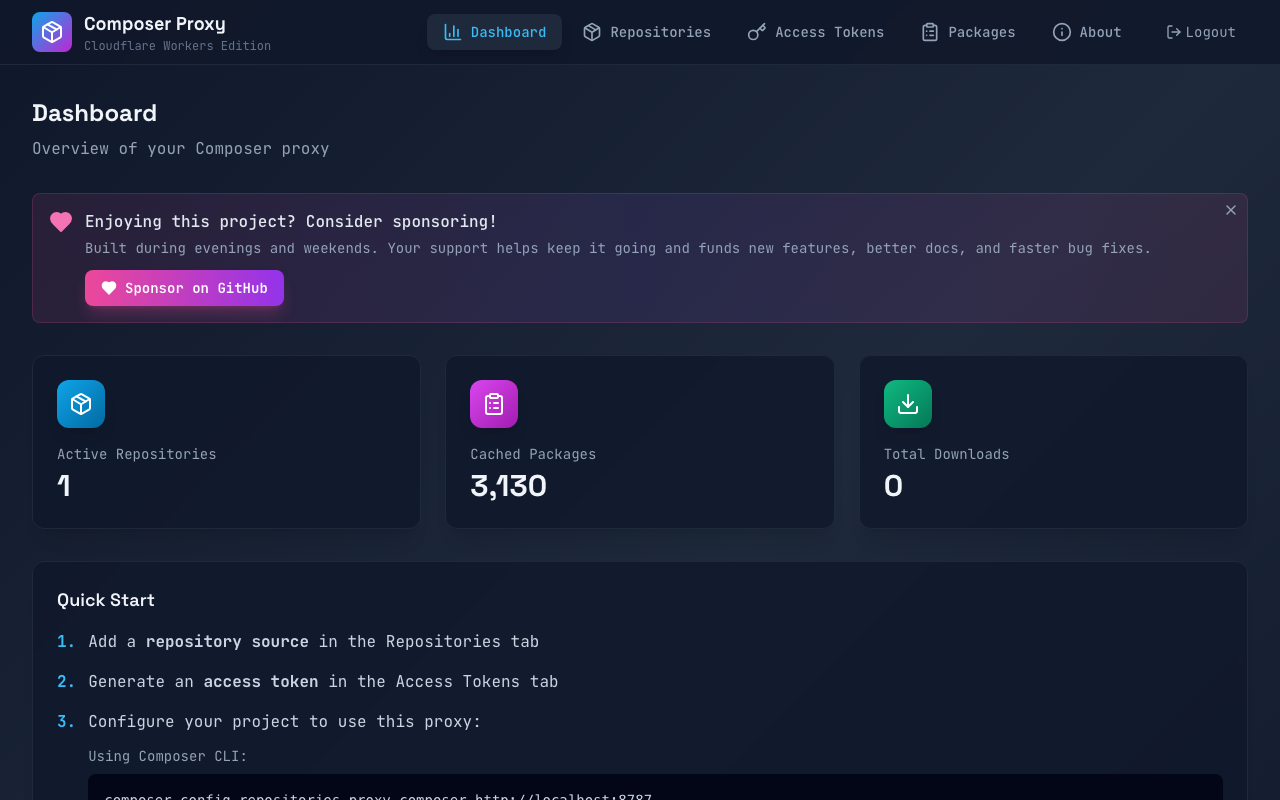Open the About page

(x=1087, y=32)
